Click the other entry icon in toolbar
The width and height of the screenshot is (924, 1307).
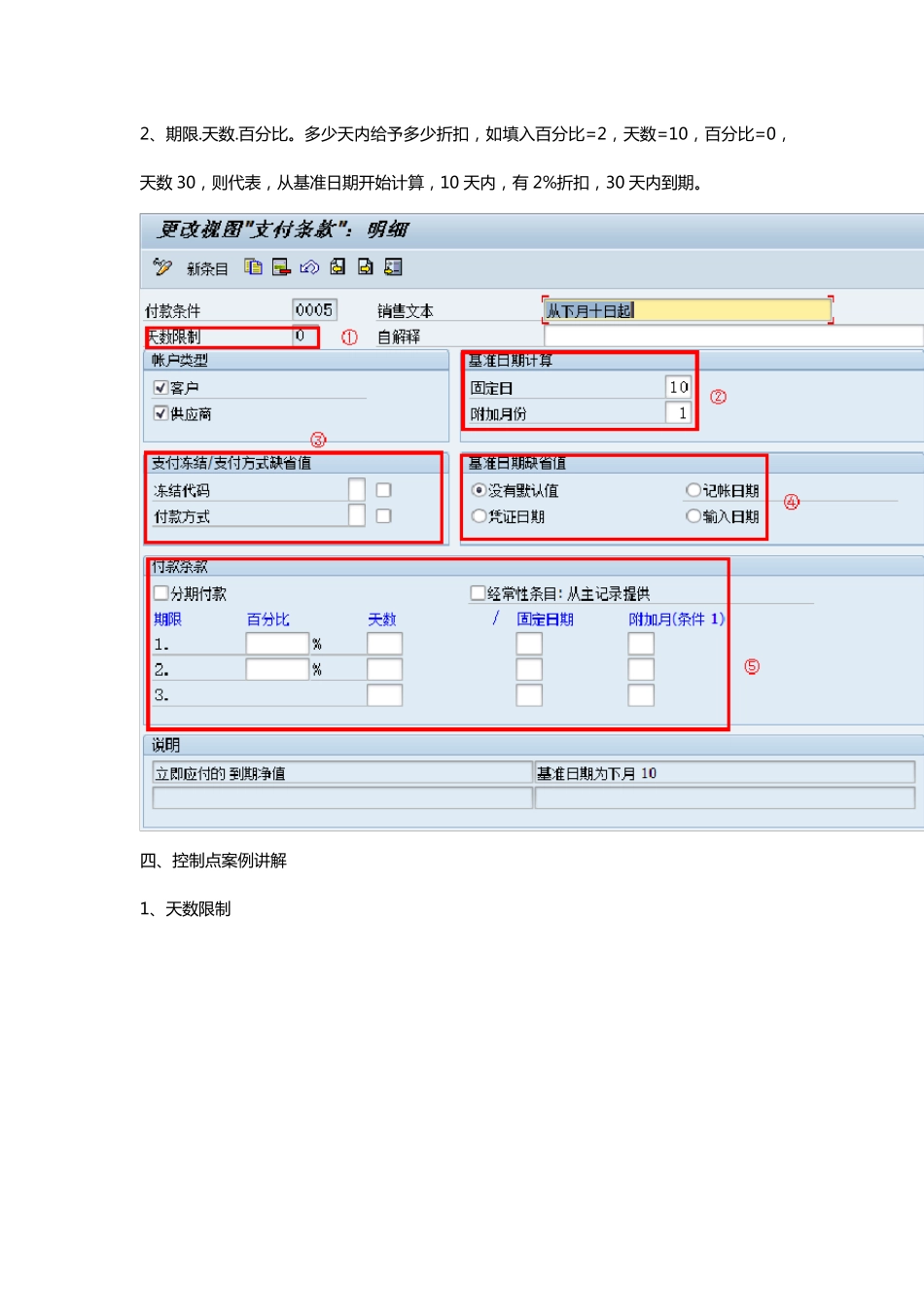394,267
